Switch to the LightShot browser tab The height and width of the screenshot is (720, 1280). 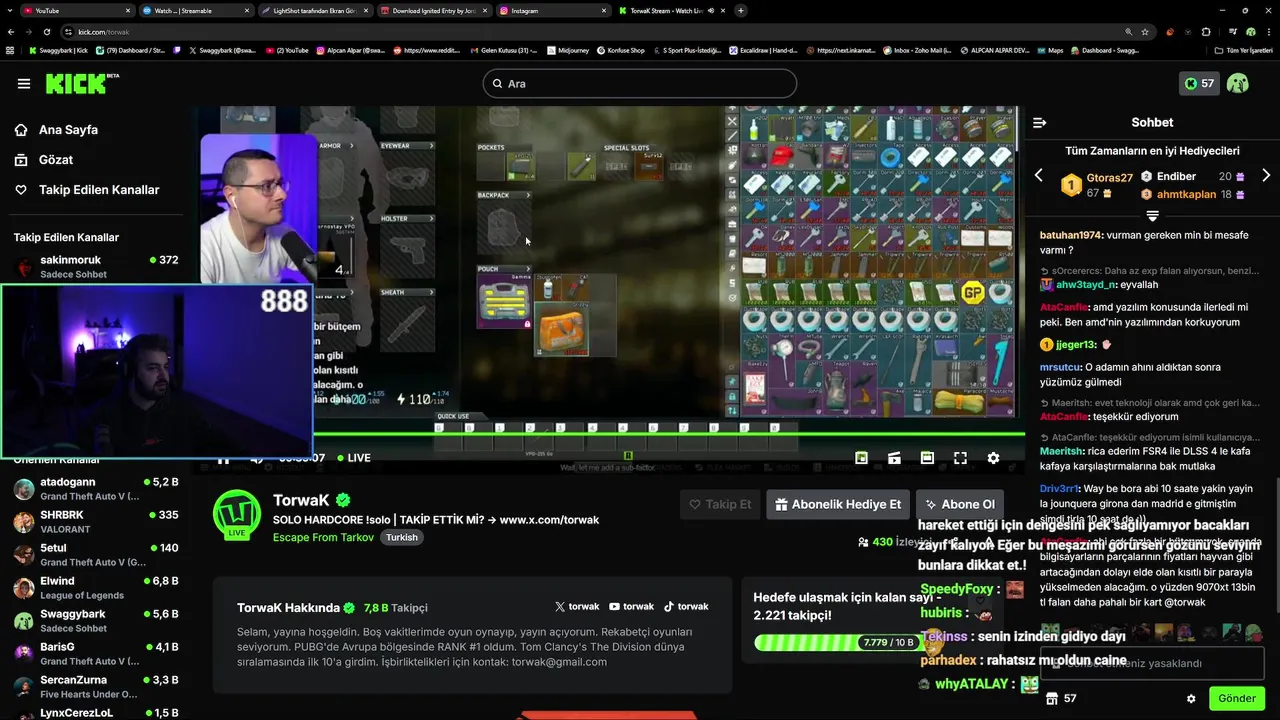coord(314,10)
